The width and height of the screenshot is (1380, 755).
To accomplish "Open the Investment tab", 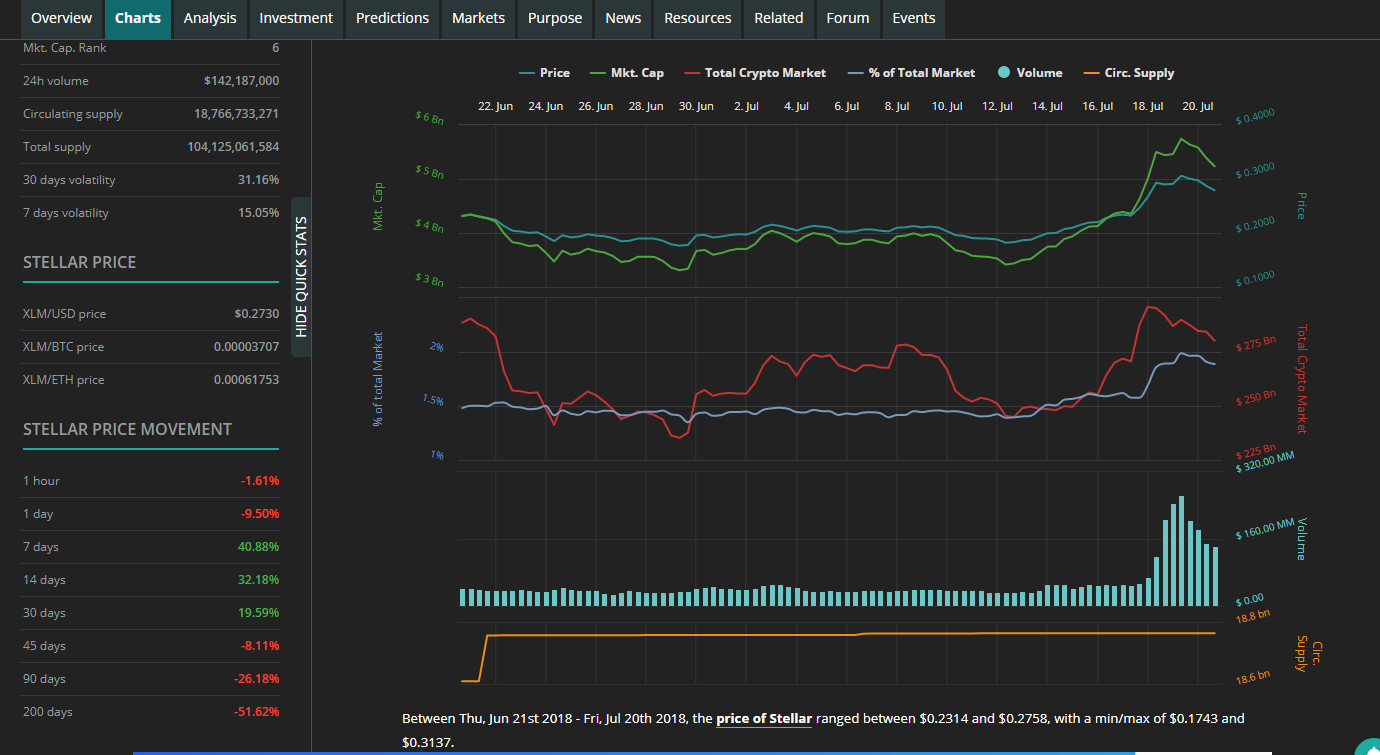I will (296, 18).
